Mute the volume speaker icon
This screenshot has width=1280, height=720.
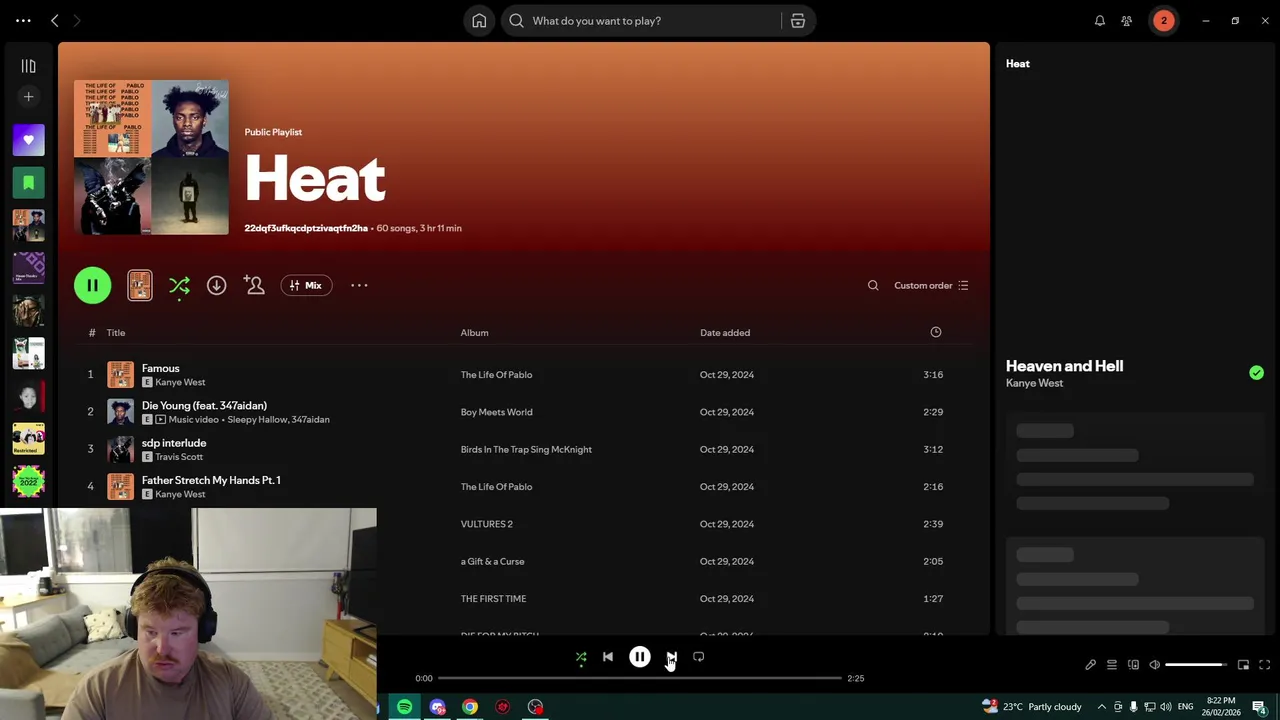coord(1155,665)
